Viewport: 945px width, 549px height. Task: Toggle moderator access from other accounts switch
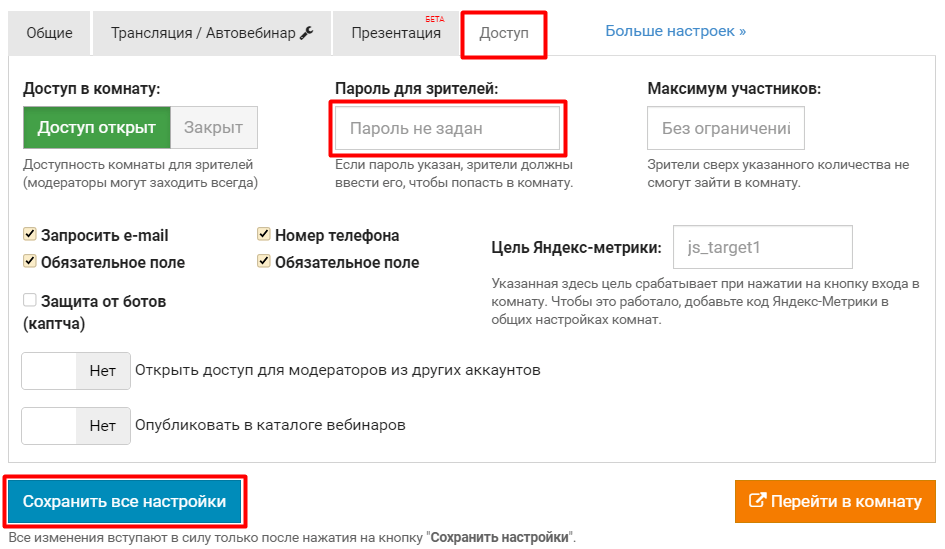76,370
